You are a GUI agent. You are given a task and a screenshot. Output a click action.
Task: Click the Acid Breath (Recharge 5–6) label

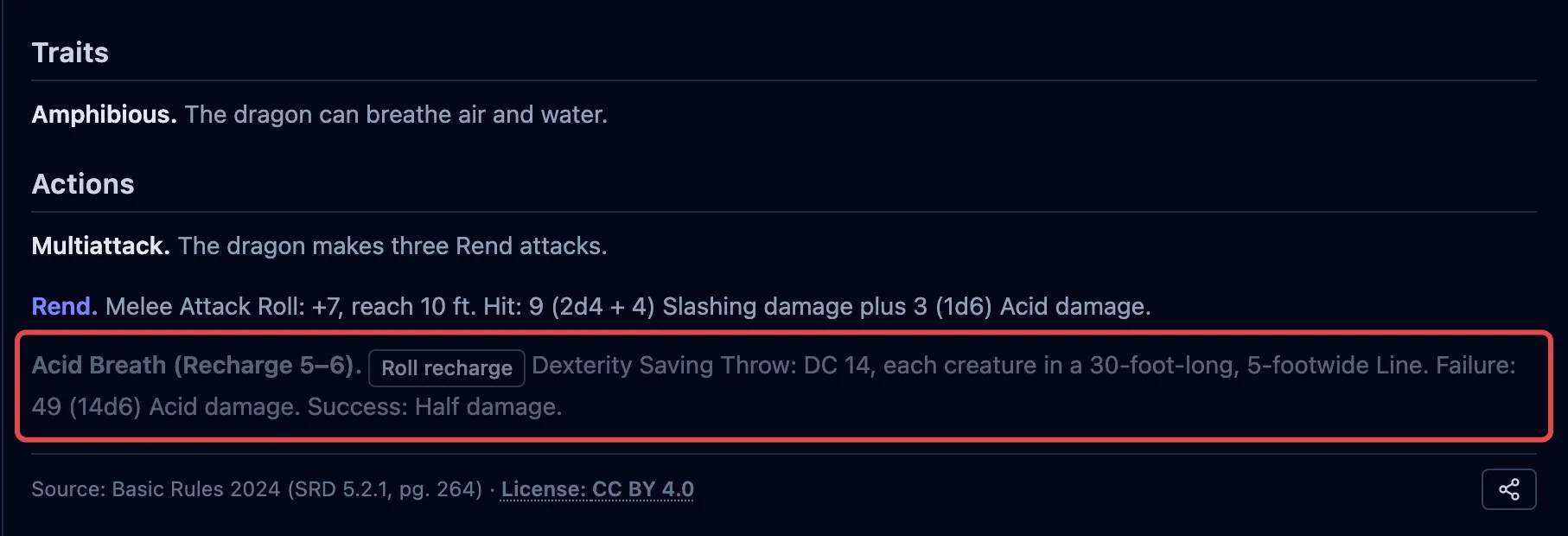(x=196, y=366)
